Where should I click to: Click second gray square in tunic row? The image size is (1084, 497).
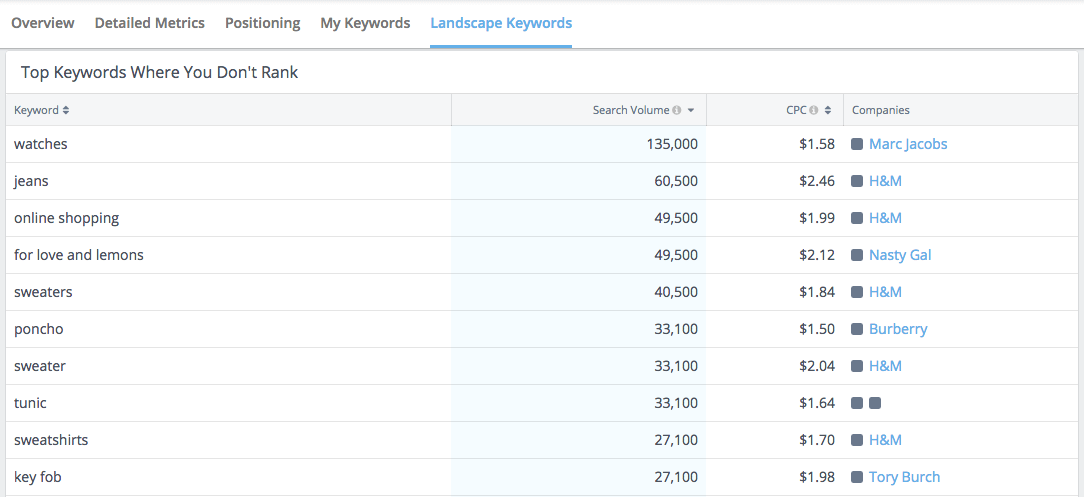(x=875, y=403)
